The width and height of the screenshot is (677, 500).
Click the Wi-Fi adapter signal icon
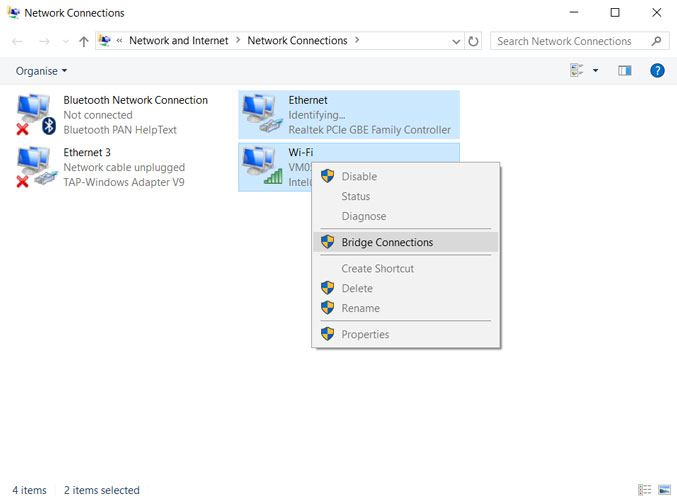tap(262, 166)
